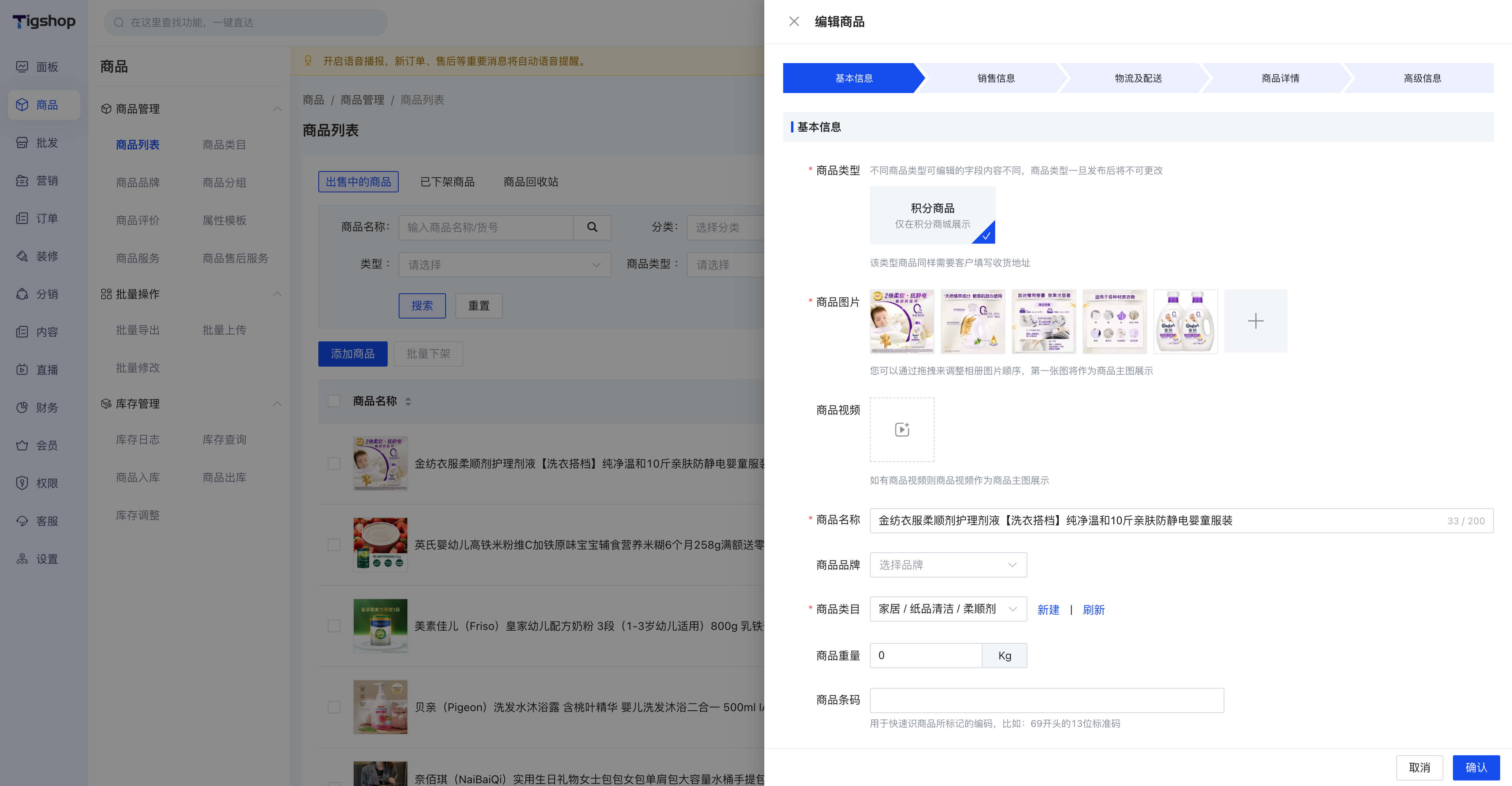Viewport: 1512px width, 786px height.
Task: Collapse the 库存管理 menu section
Action: pos(277,404)
